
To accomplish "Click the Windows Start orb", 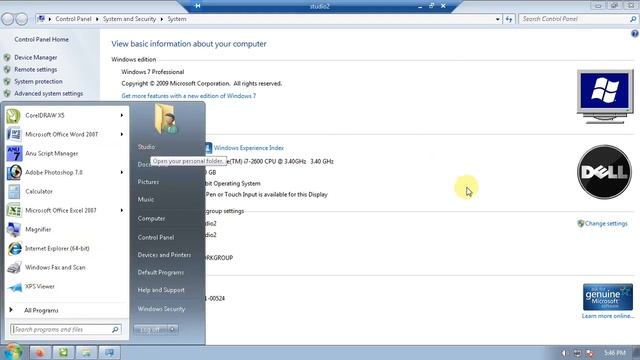I will pyautogui.click(x=13, y=352).
